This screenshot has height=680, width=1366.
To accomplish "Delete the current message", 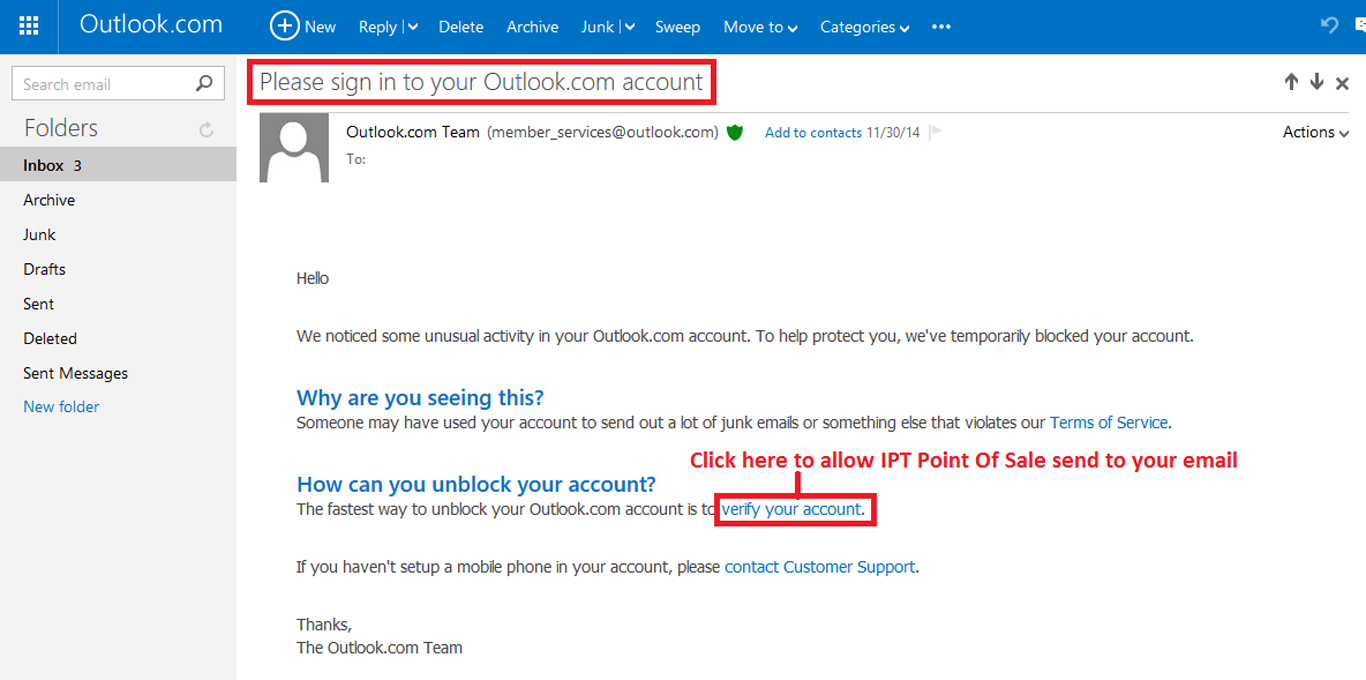I will (461, 27).
